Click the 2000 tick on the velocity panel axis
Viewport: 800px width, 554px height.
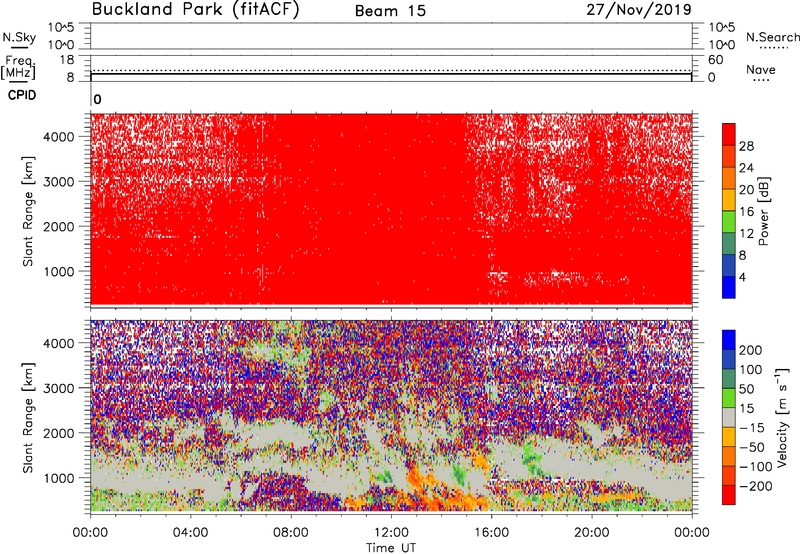tap(59, 433)
